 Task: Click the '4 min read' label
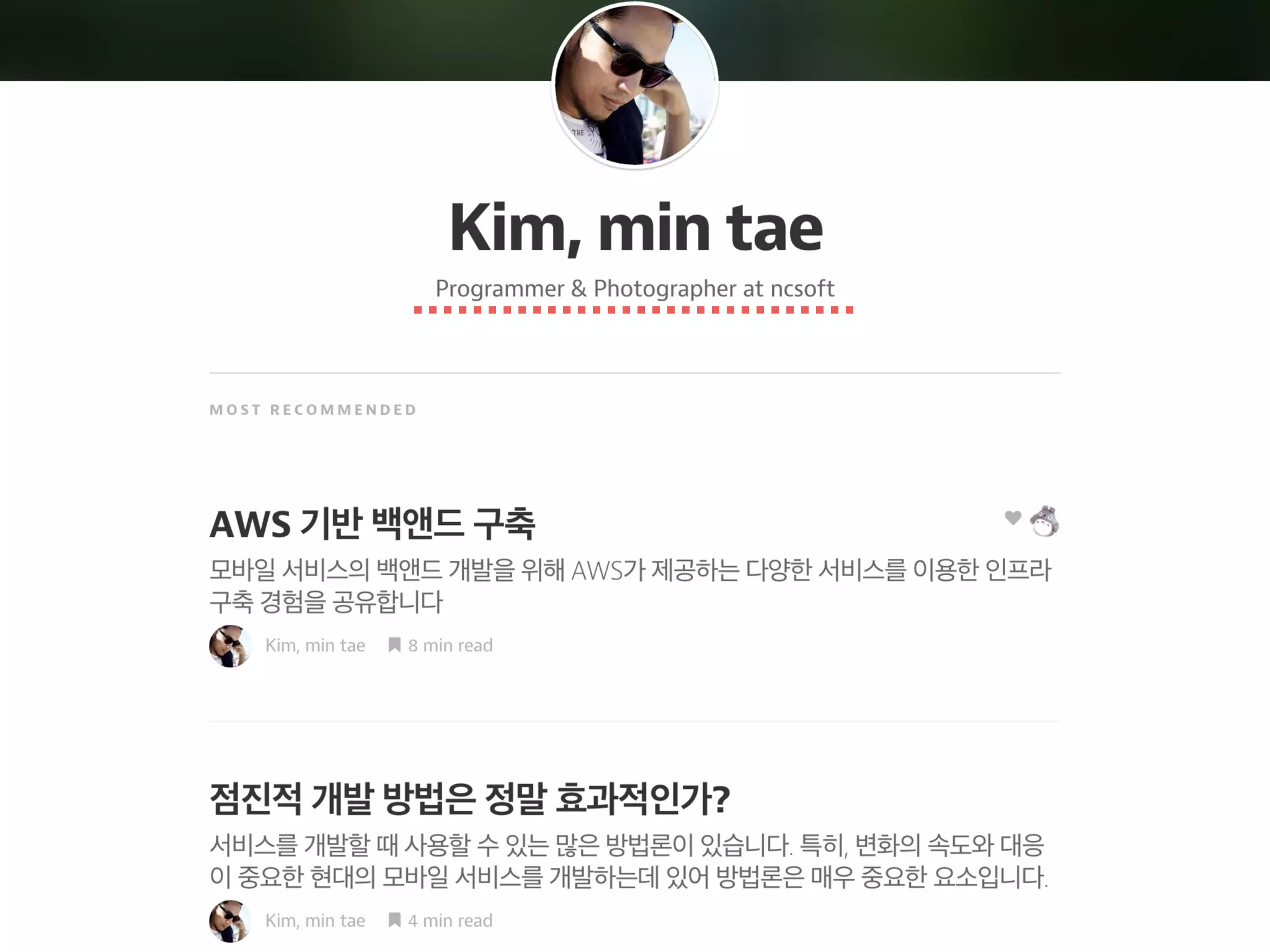tap(450, 921)
